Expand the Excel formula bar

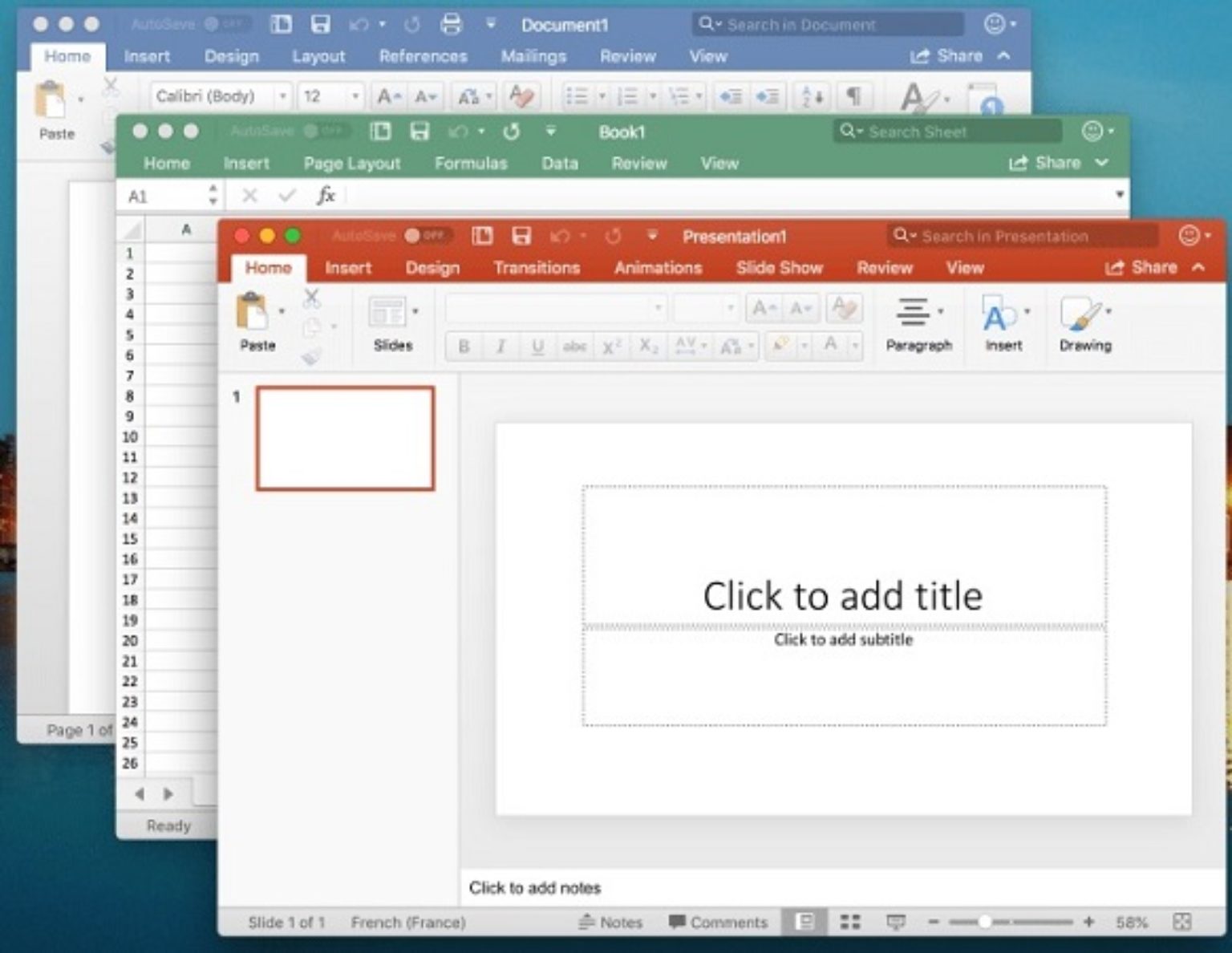(1120, 195)
